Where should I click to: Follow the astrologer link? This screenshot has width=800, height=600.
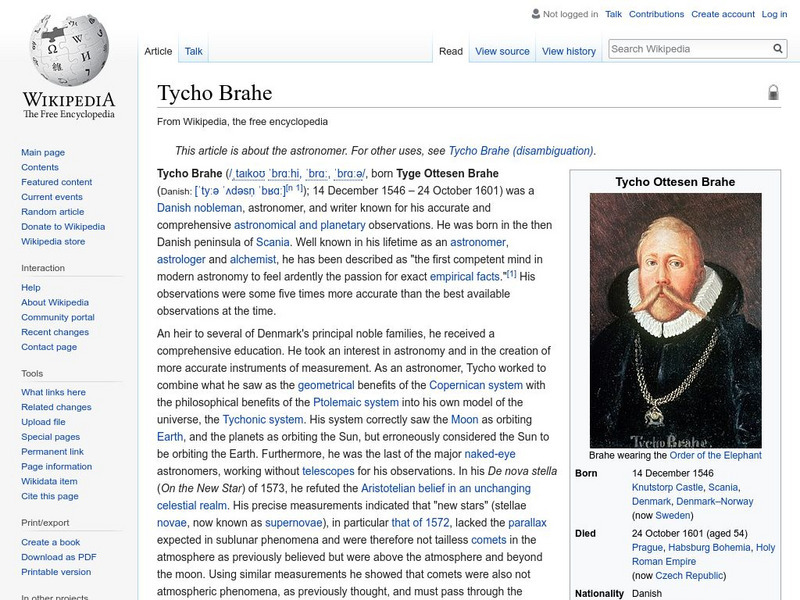pos(181,259)
